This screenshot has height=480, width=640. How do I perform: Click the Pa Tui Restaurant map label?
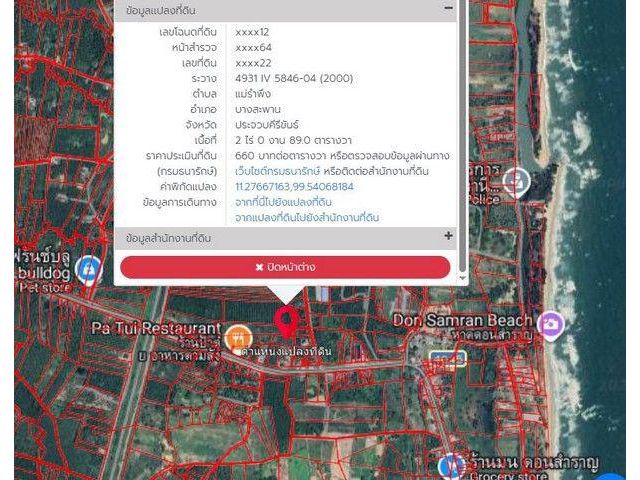156,328
